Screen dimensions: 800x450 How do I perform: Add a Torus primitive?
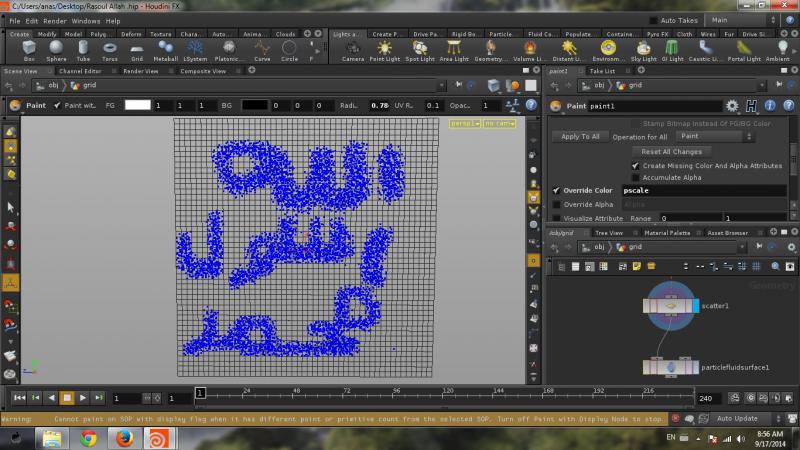coord(110,51)
